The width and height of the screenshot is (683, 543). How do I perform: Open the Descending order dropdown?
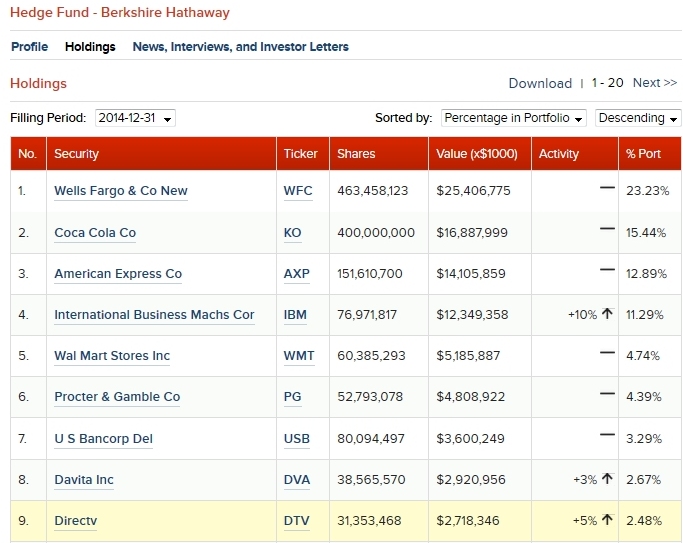pos(638,118)
